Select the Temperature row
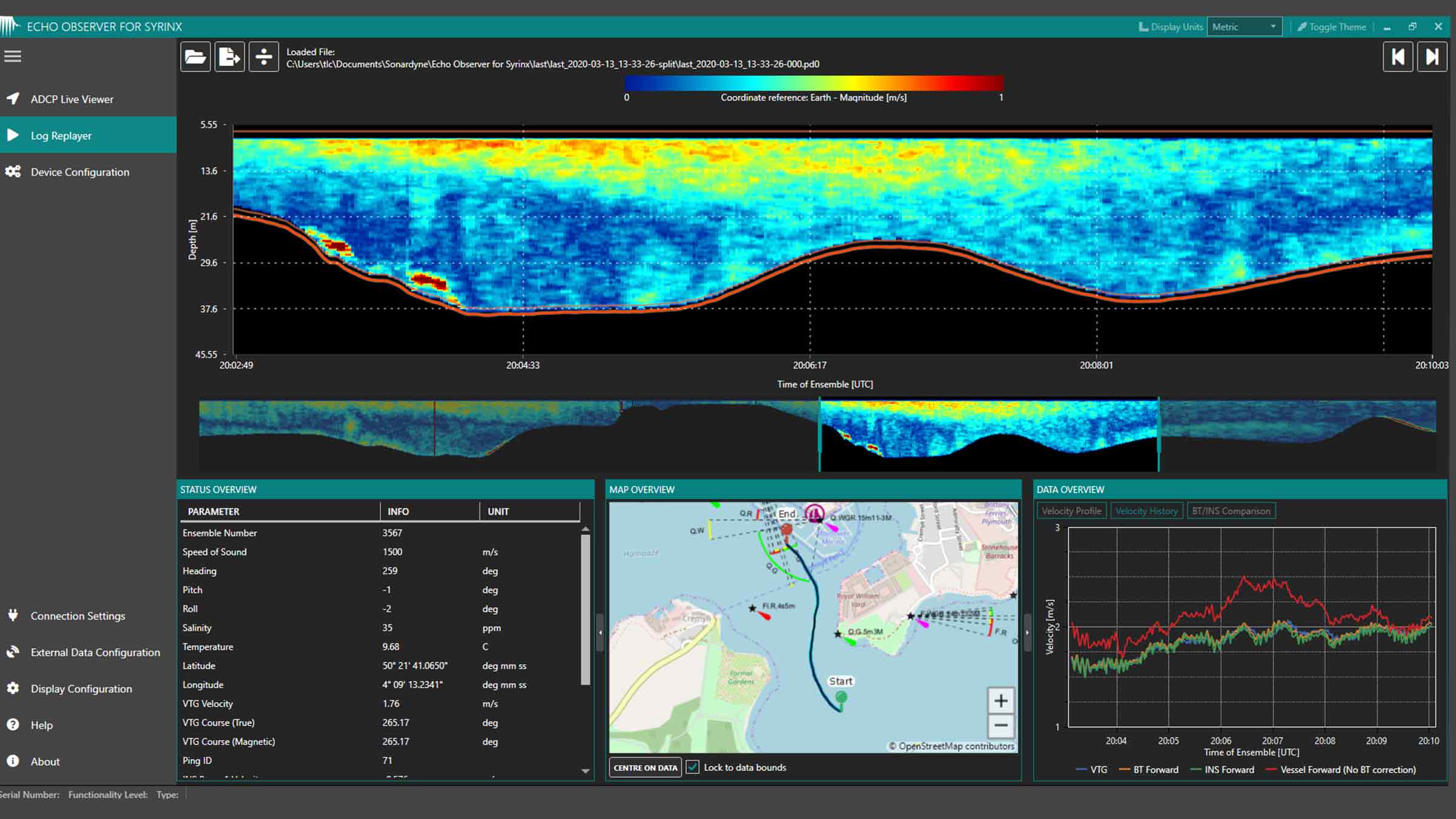1456x819 pixels. 380,647
